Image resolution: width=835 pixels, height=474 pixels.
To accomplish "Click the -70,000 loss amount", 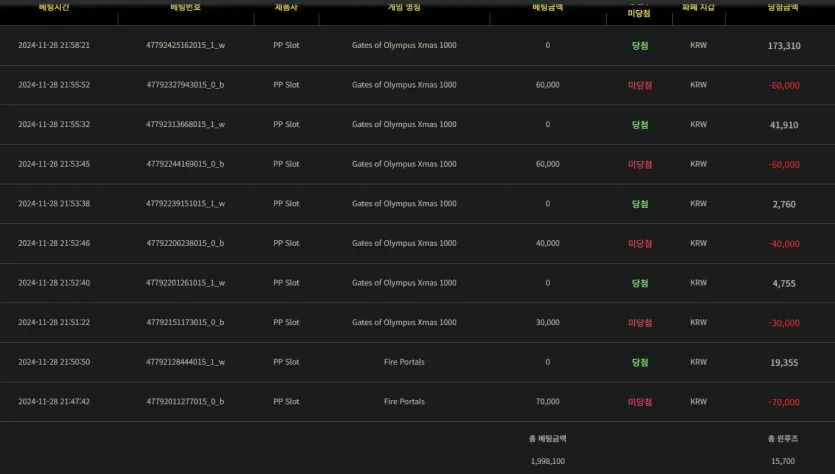I will [783, 402].
